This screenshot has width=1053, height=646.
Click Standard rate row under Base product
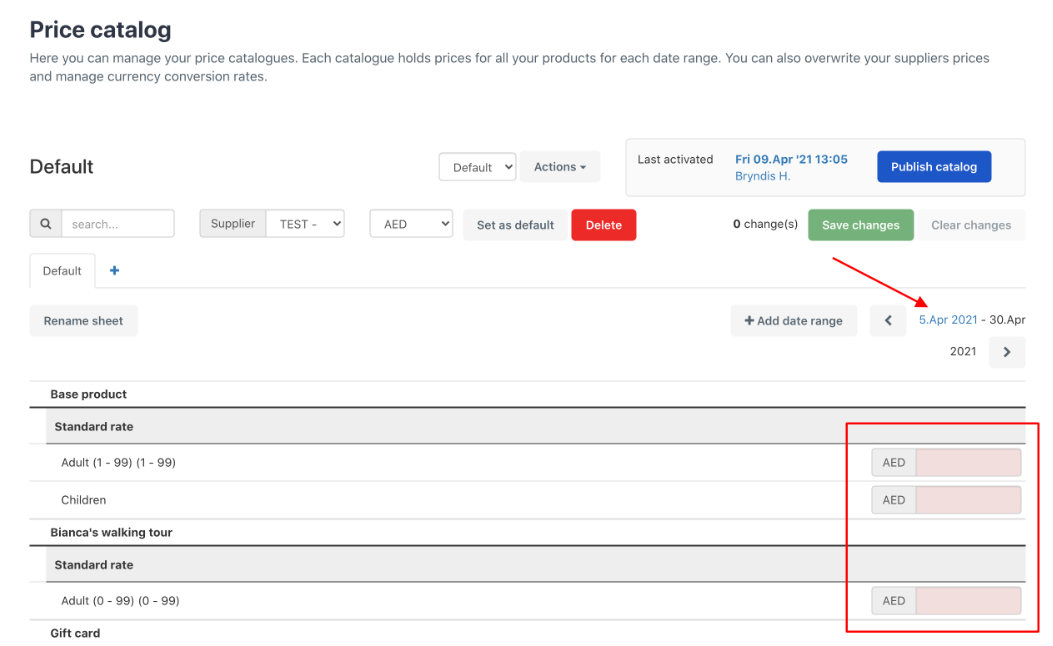(x=535, y=426)
